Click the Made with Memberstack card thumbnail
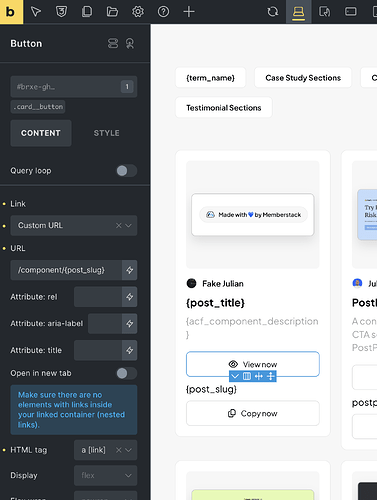 [x=253, y=215]
